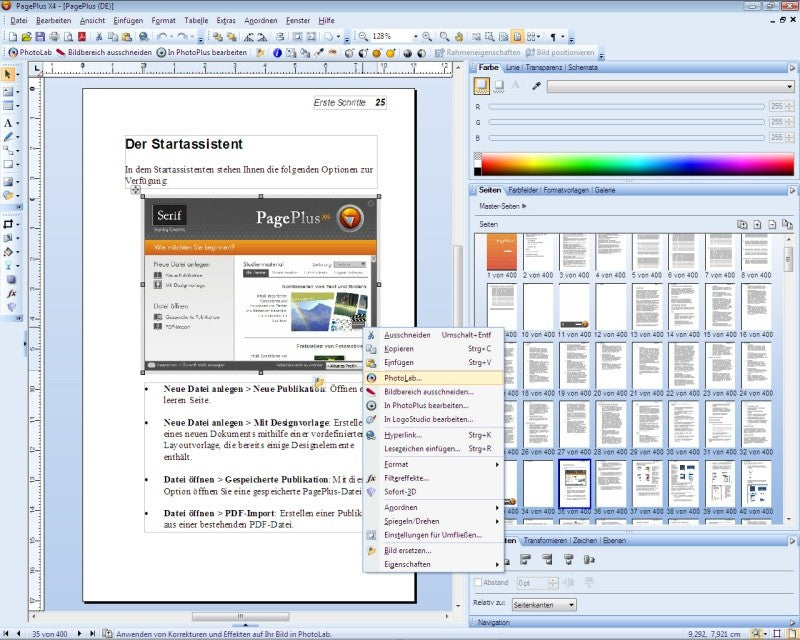The image size is (800, 640).
Task: Open the Spiegeln/Drehen submenu
Action: tap(433, 522)
